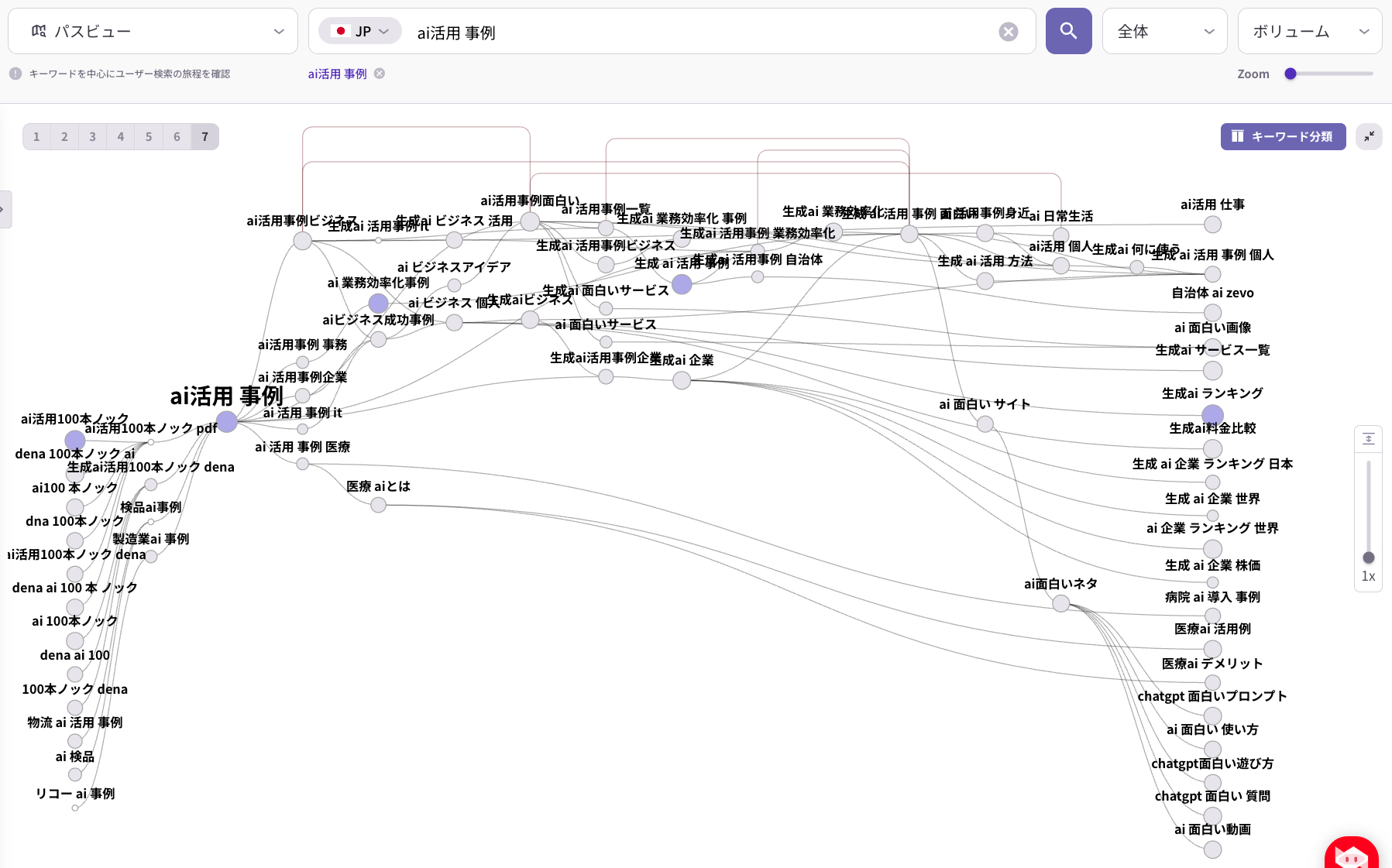Click the purple magnifier search button
The width and height of the screenshot is (1392, 868).
[x=1068, y=31]
